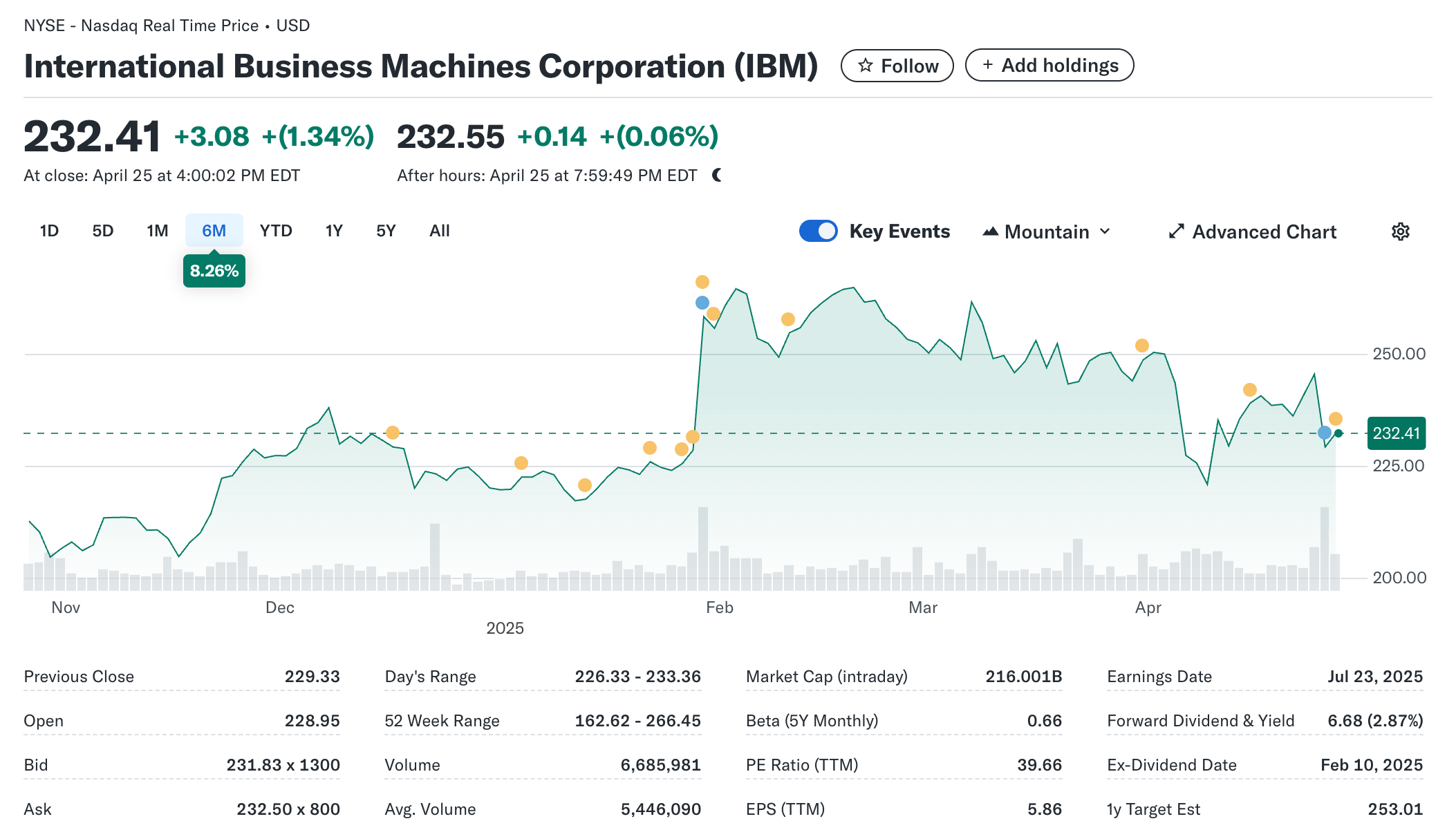Toggle the Key Events switch
1456x839 pixels.
click(819, 231)
